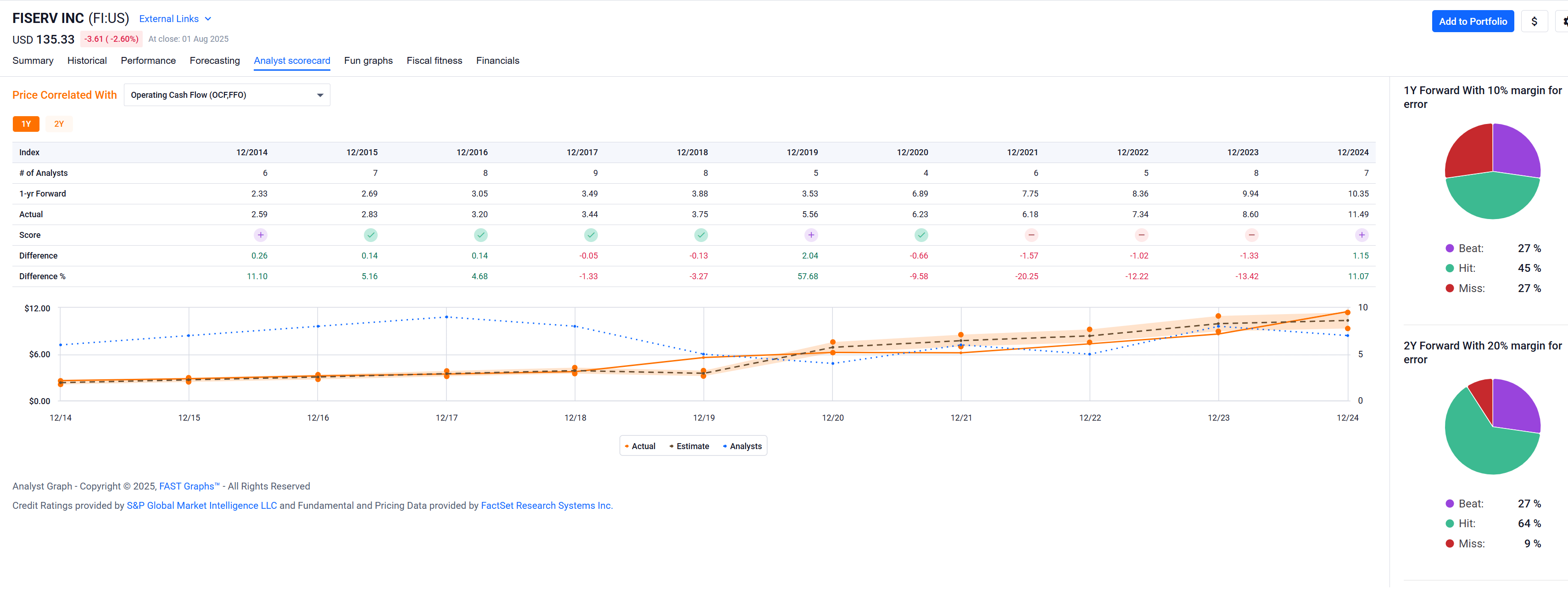Click the 12/2022 miss minus score icon
This screenshot has height=591, width=1568.
[x=1142, y=235]
